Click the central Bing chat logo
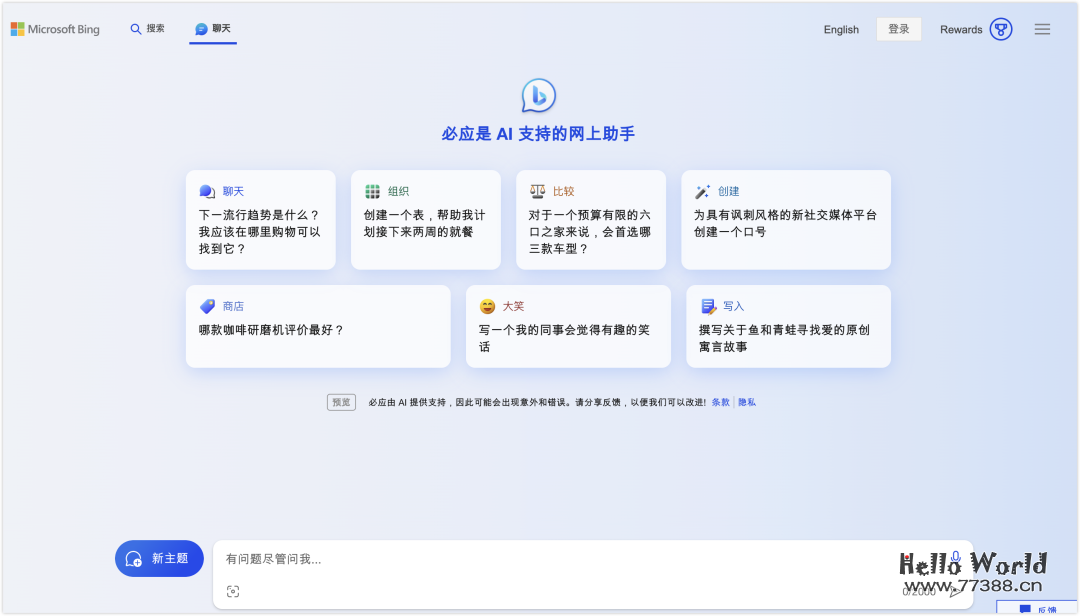 [x=539, y=94]
